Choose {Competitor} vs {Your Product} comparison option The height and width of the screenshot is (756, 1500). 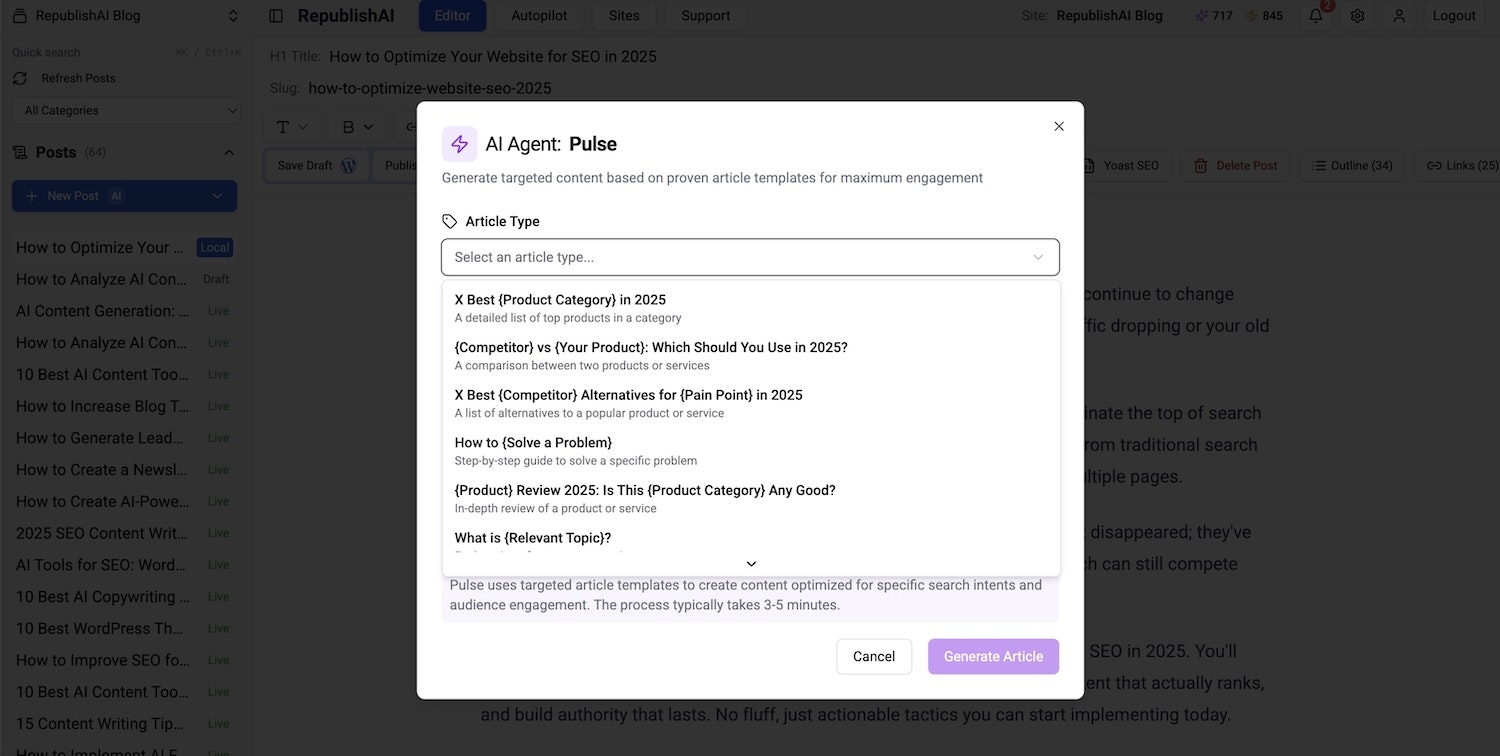click(x=750, y=356)
